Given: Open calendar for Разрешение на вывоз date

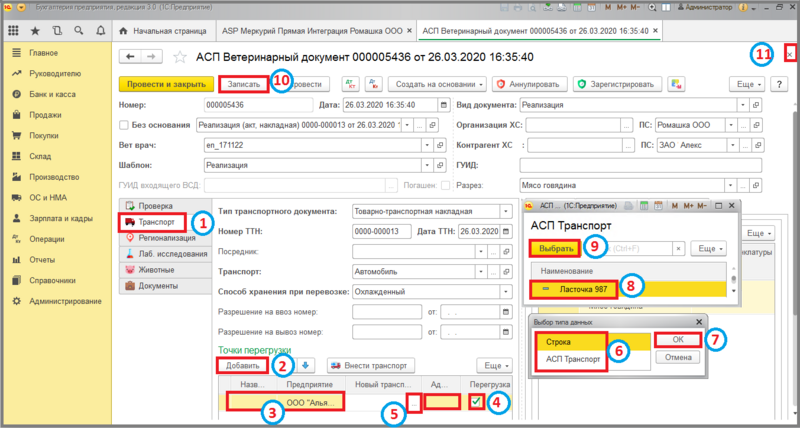Looking at the screenshot, I should pos(506,332).
